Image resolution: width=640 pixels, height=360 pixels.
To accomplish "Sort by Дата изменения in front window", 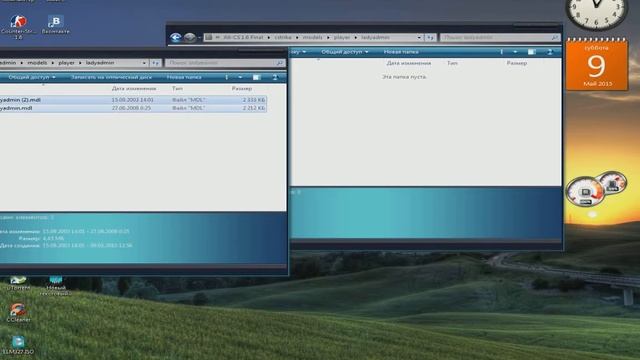I will [x=133, y=89].
